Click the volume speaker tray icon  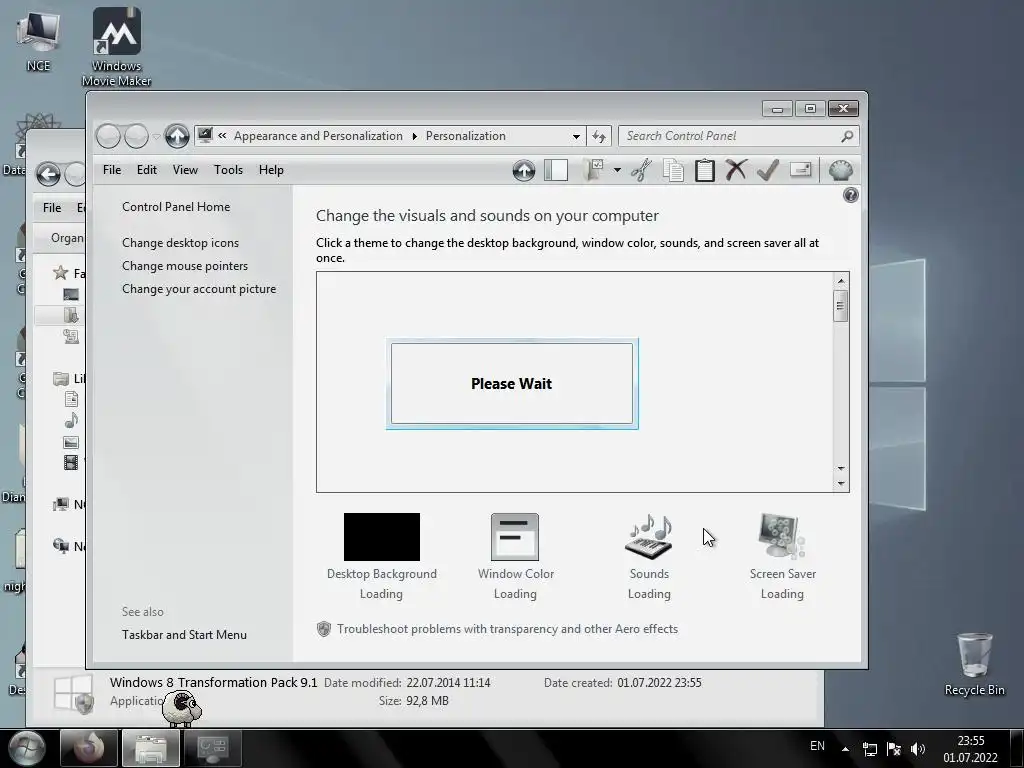point(918,749)
